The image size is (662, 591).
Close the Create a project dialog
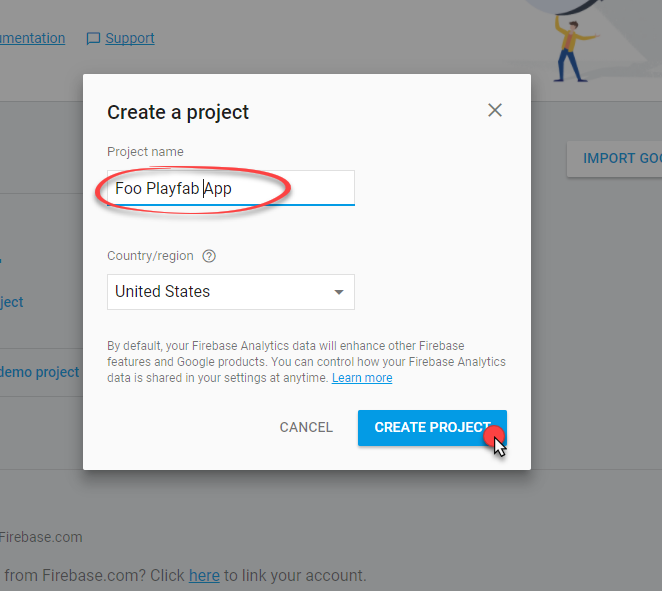(495, 110)
